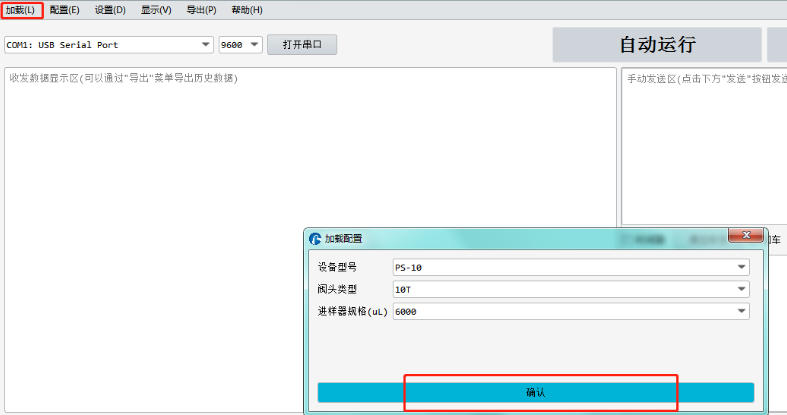Open the 显示(V) menu
The image size is (787, 415).
click(x=156, y=10)
